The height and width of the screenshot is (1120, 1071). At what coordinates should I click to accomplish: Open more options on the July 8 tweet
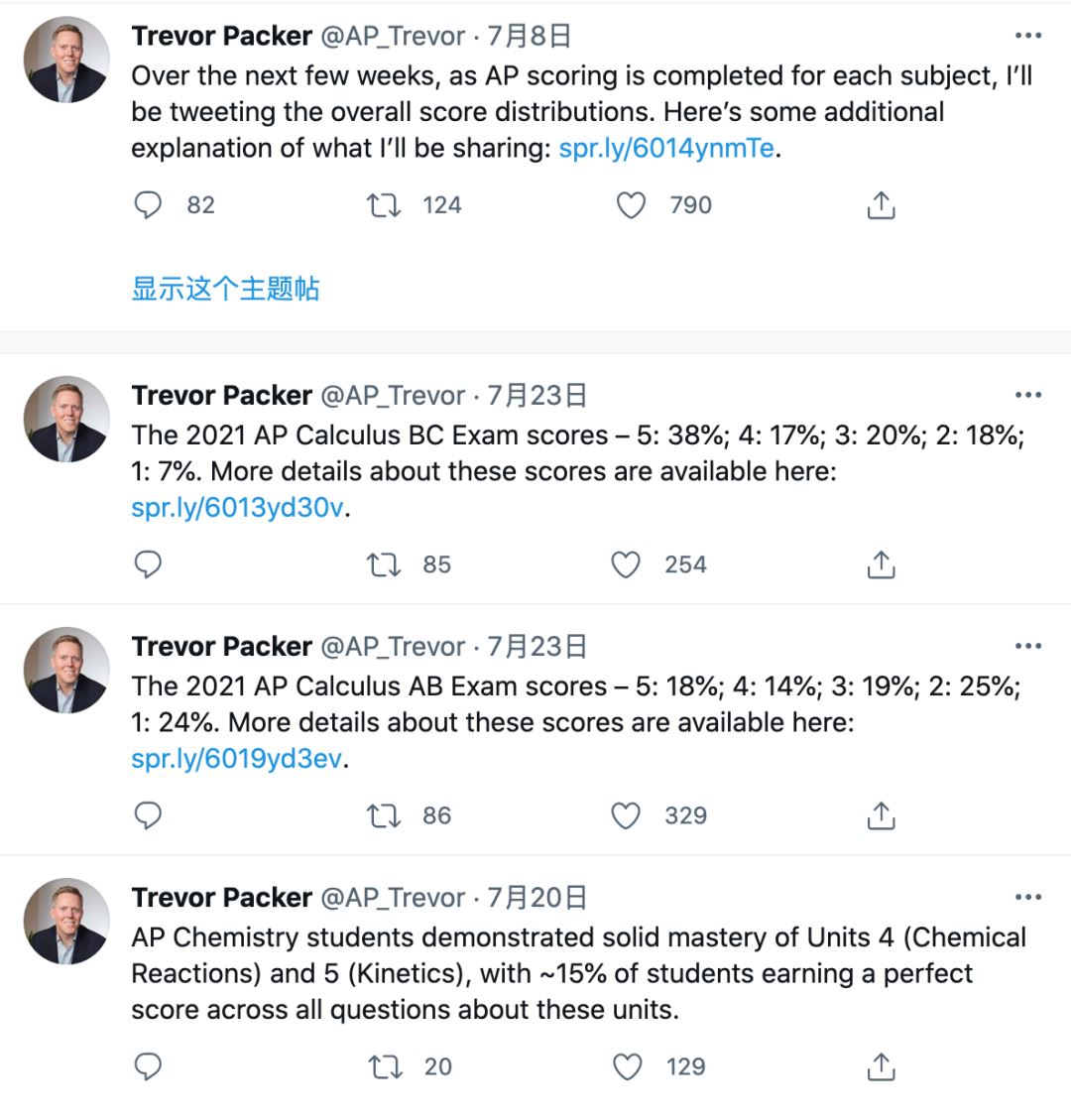click(x=1028, y=36)
